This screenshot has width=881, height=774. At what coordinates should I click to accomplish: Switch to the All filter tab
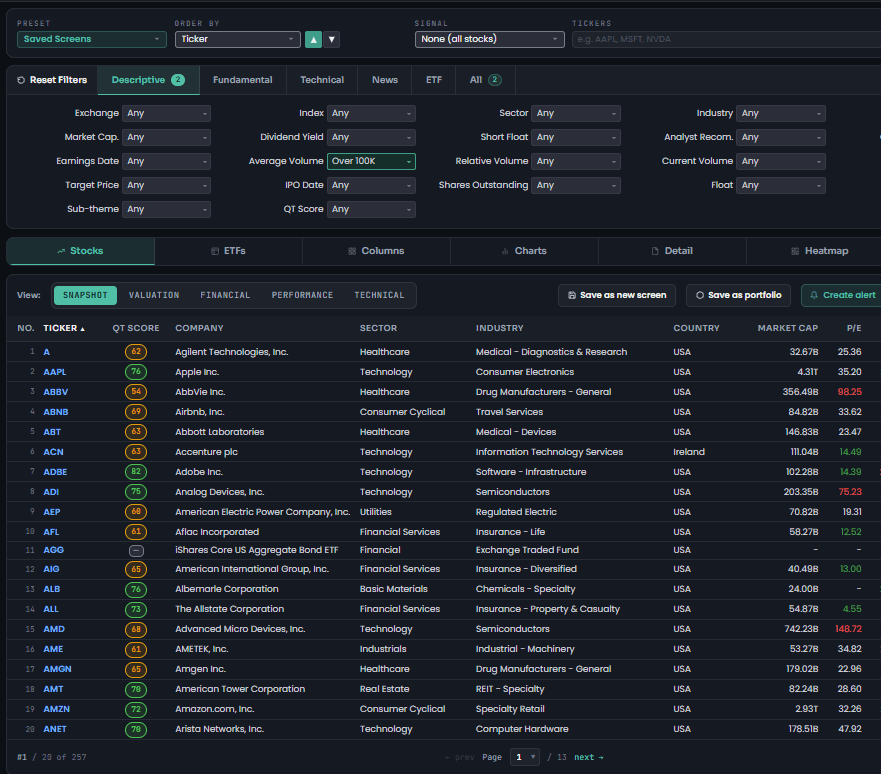(485, 80)
